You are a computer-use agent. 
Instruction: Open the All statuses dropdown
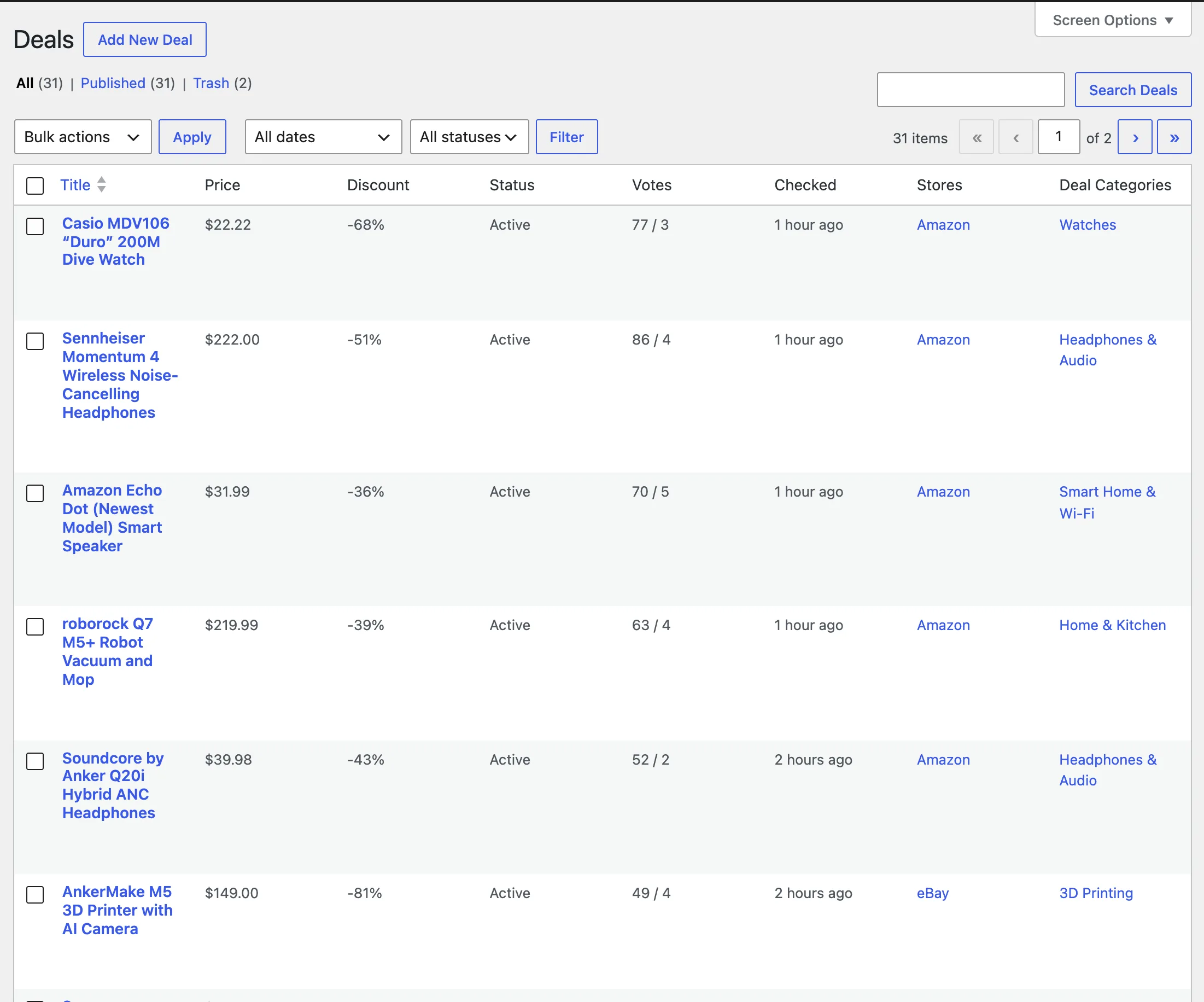click(x=469, y=137)
